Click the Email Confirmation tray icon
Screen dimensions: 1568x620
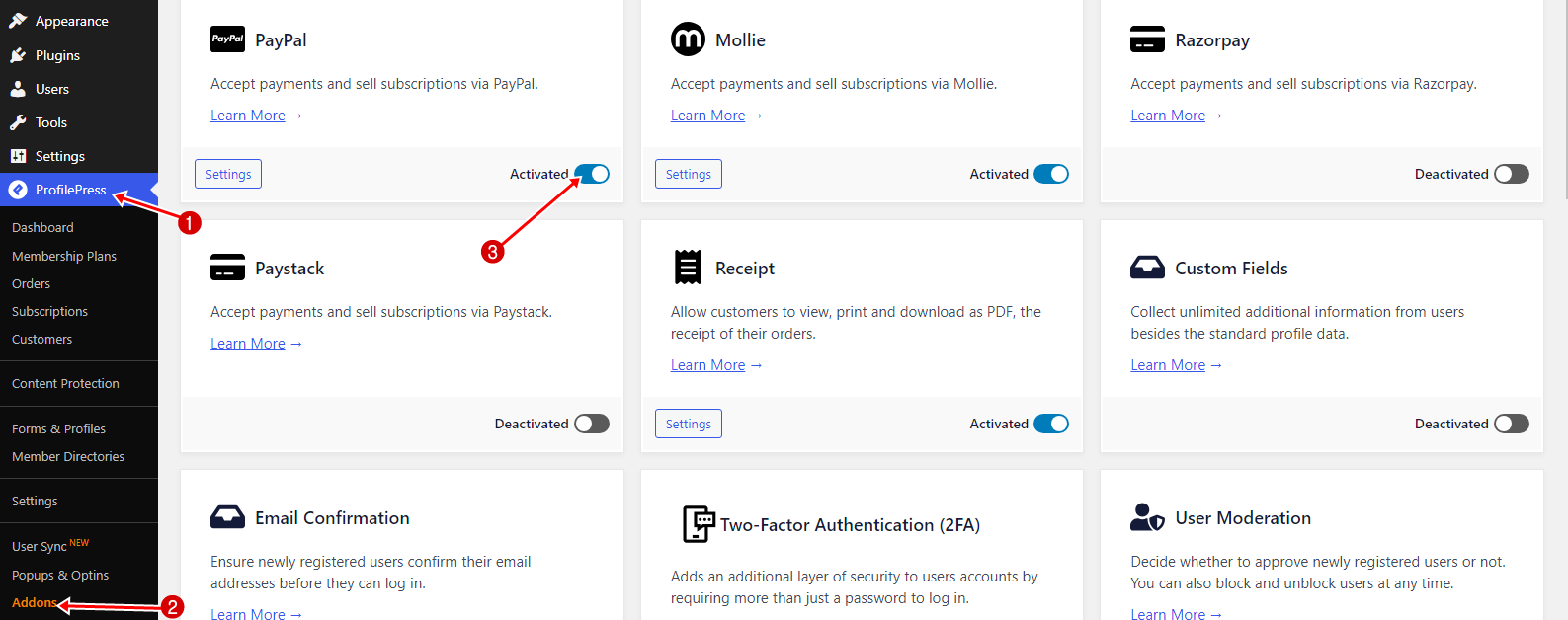coord(227,517)
